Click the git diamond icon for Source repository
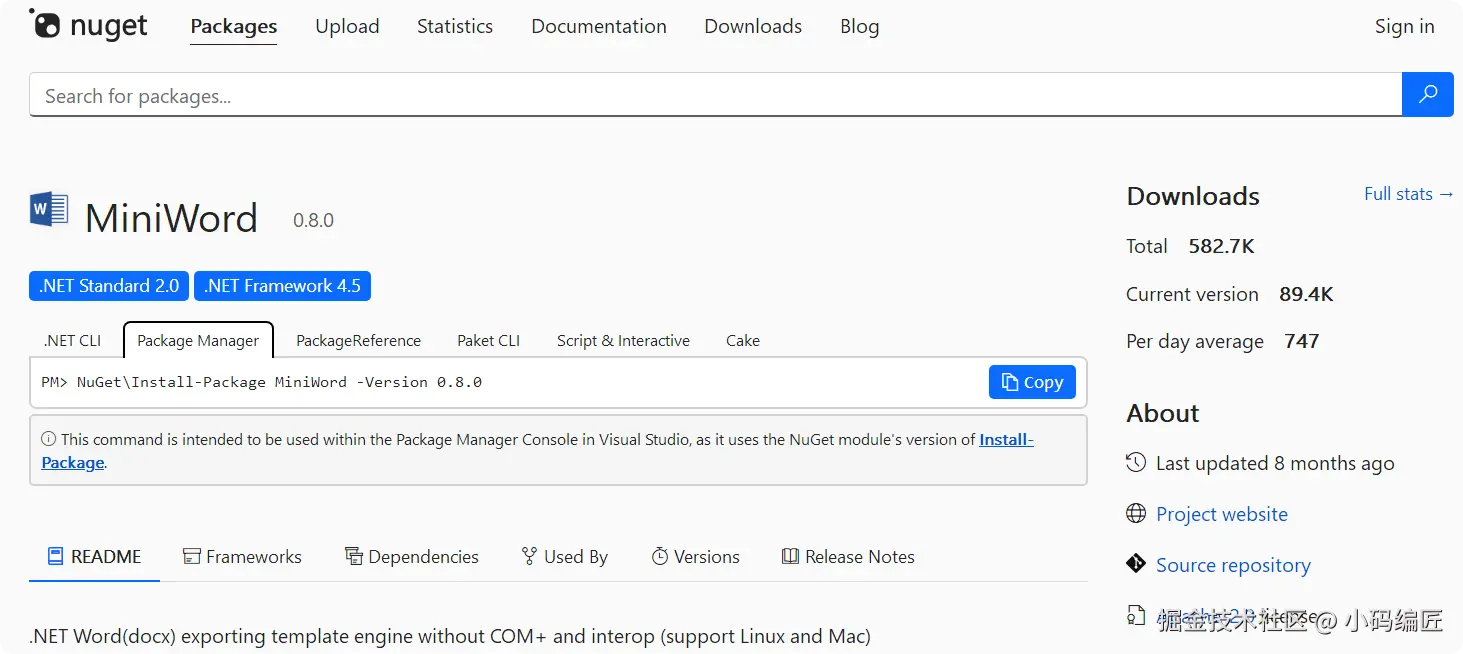Viewport: 1463px width, 654px height. pyautogui.click(x=1136, y=564)
